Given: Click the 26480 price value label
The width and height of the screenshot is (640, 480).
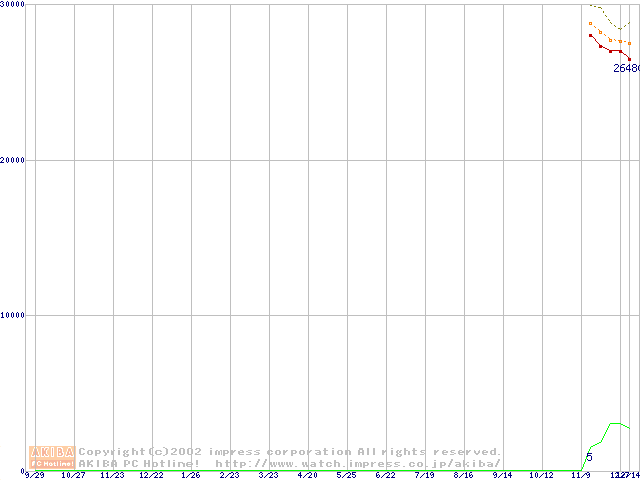Looking at the screenshot, I should [x=626, y=69].
